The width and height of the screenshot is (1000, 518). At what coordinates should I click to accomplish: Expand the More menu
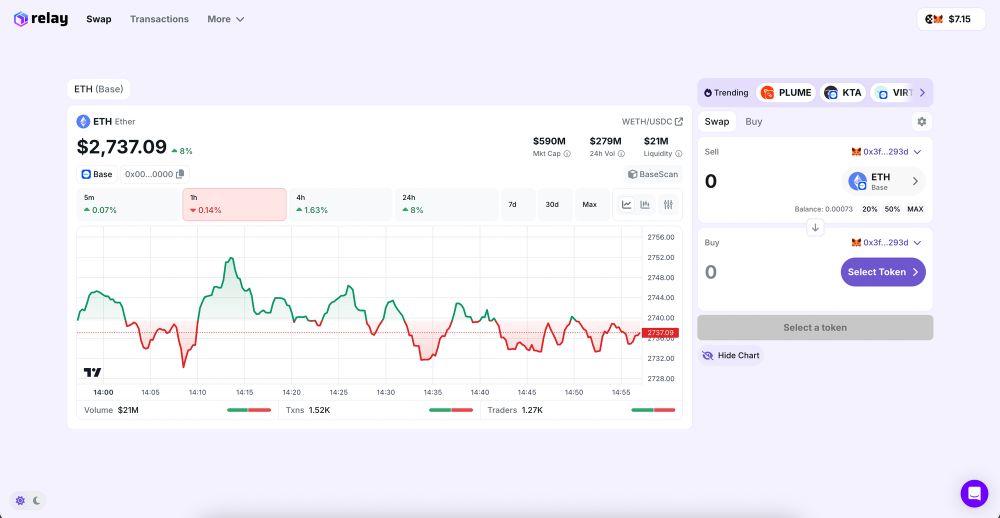[226, 19]
